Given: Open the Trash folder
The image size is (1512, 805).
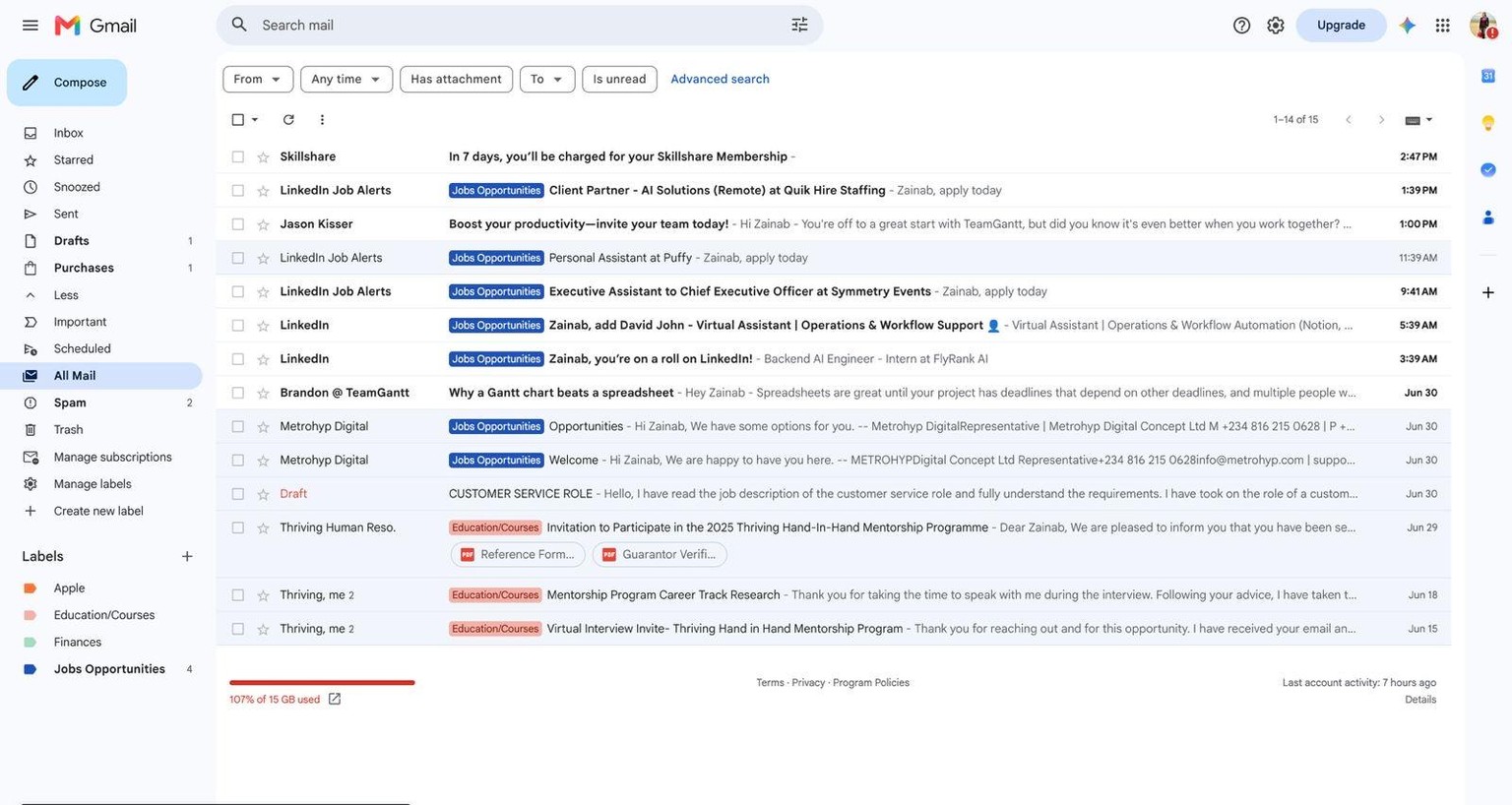Looking at the screenshot, I should coord(68,429).
